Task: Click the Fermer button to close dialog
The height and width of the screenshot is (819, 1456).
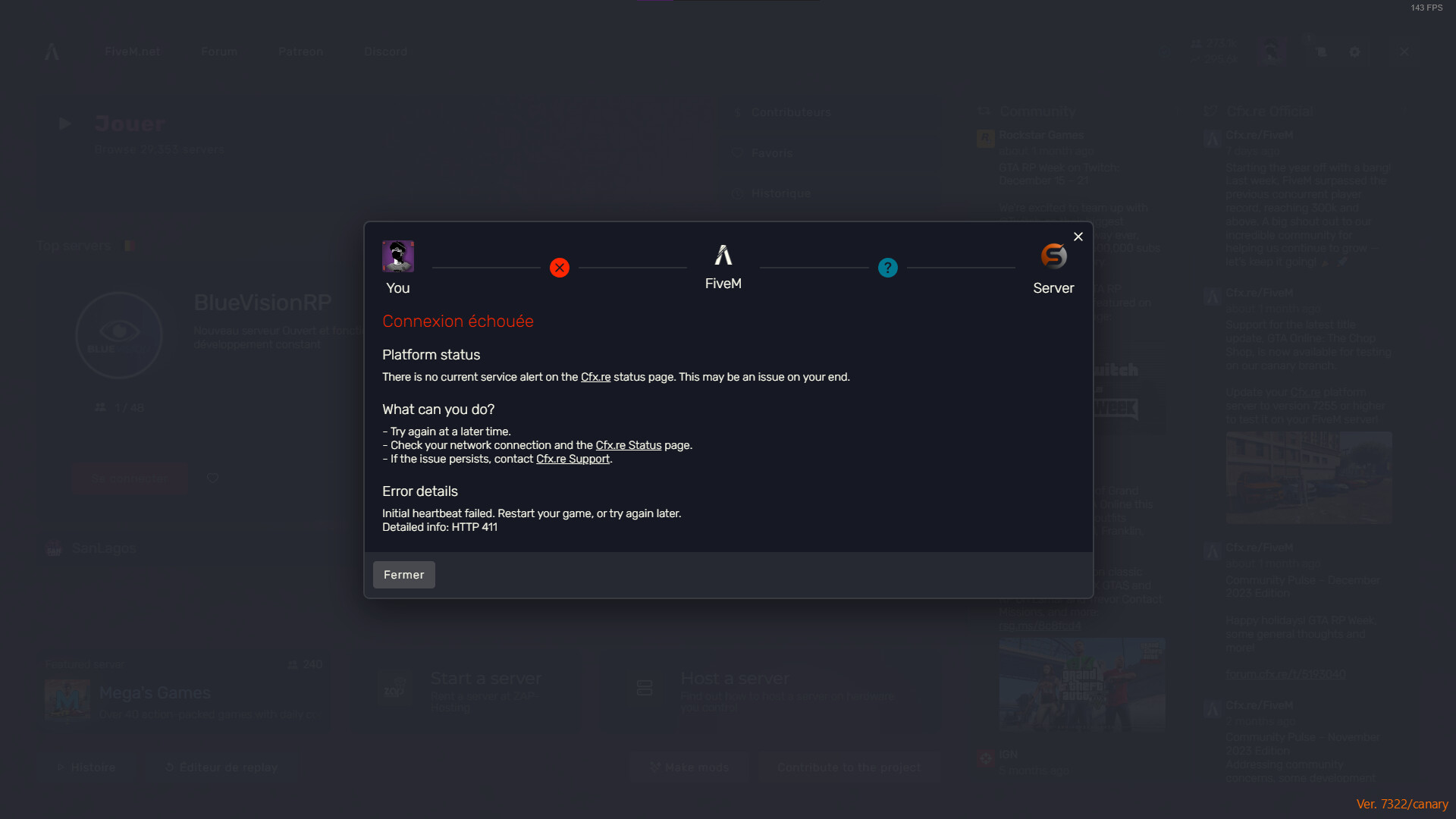Action: point(404,575)
